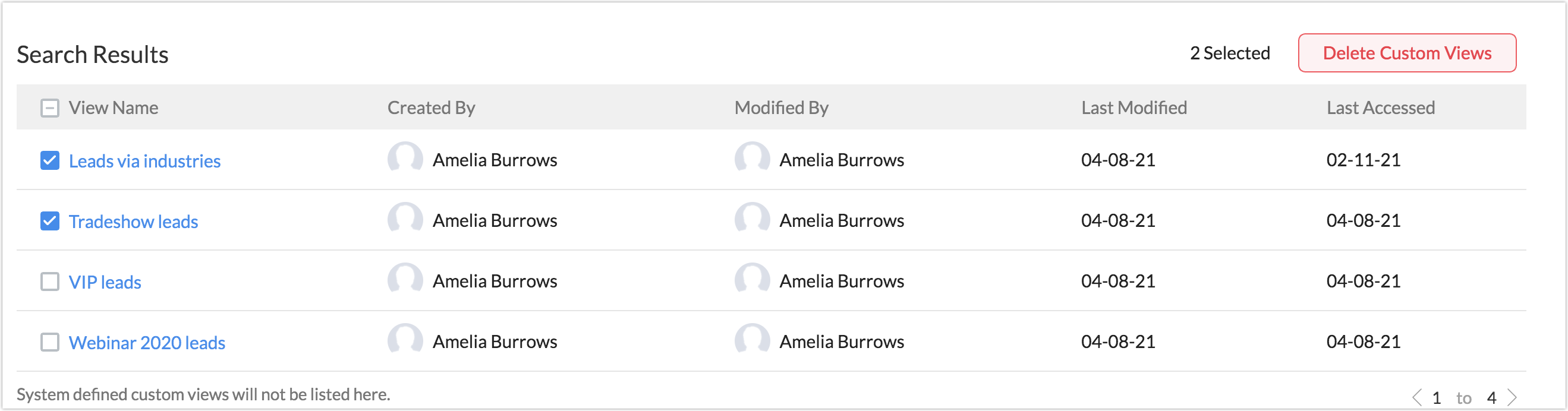Toggle the select-all checkbox beside View Name
The width and height of the screenshot is (1568, 411).
50,108
